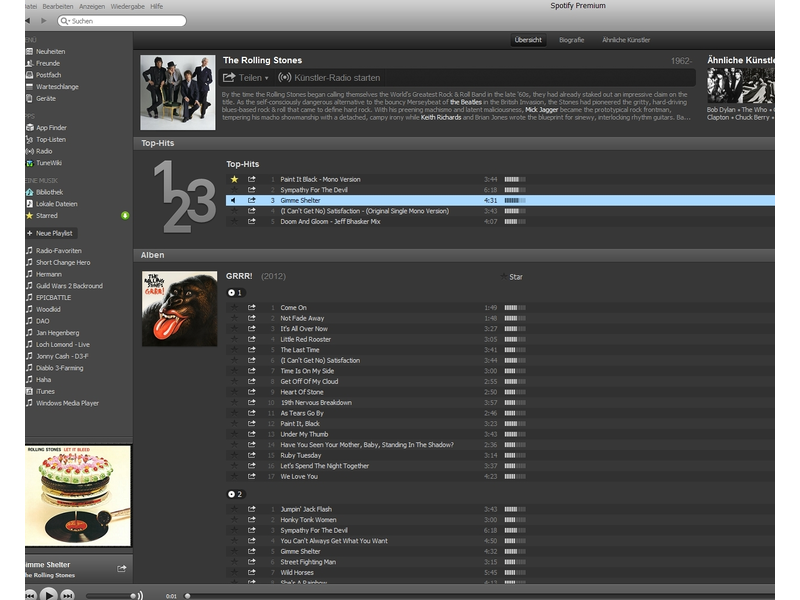Switch to the Ähnliche Künstler tab

626,40
